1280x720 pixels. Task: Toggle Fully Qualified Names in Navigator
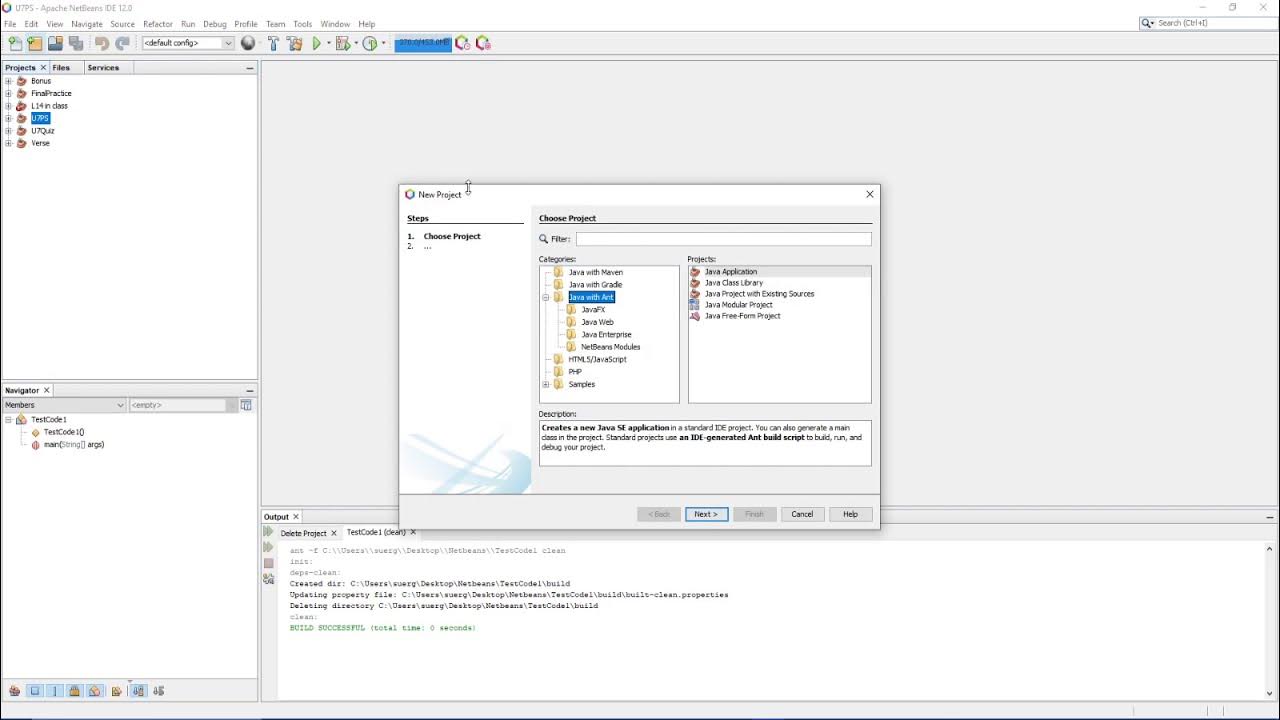tap(117, 691)
